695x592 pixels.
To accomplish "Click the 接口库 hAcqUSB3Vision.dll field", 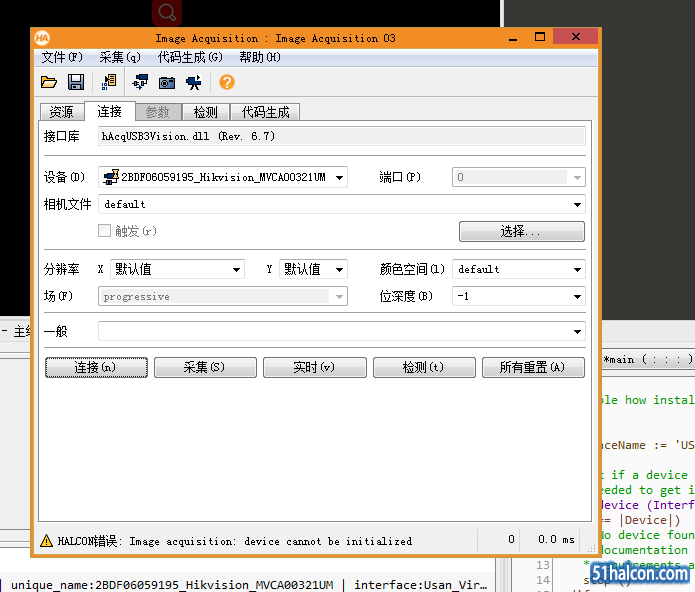I will (342, 136).
